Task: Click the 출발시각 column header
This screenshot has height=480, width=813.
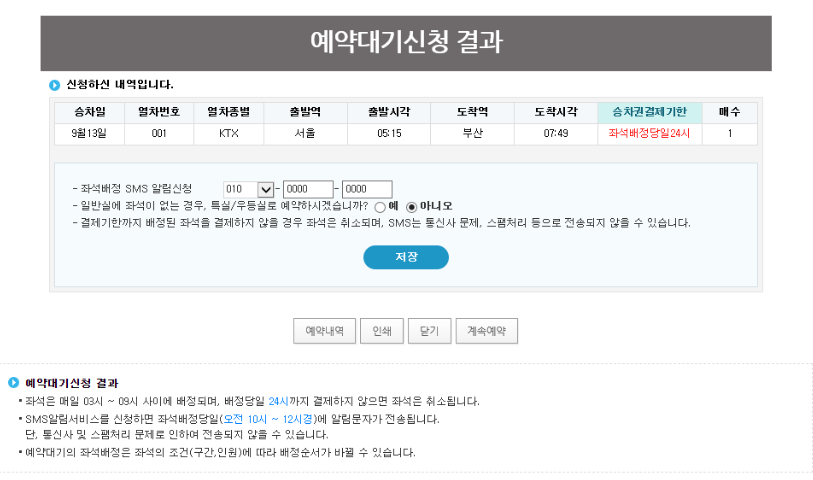Action: [389, 112]
